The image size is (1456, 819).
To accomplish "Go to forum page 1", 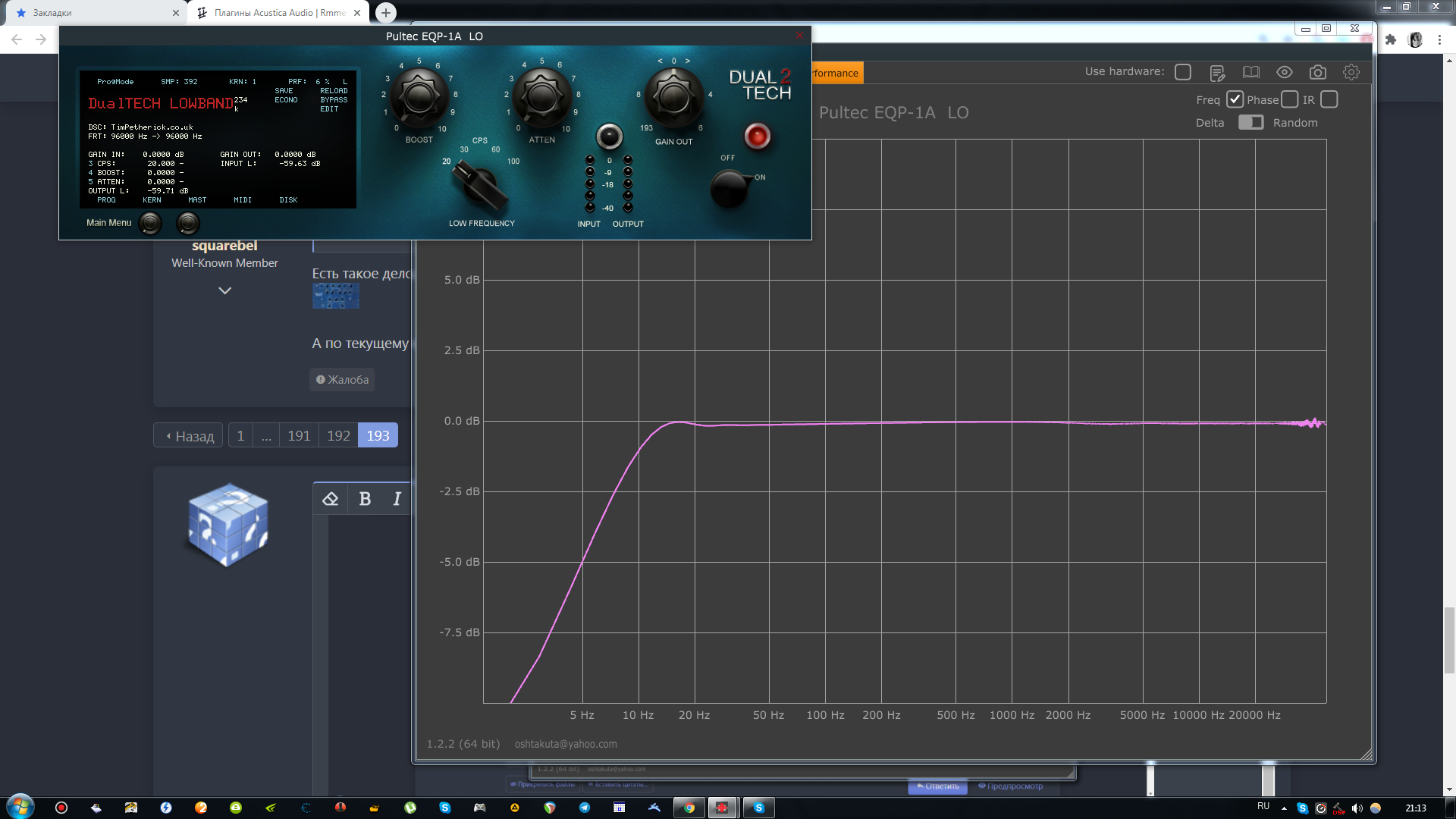I will tap(240, 436).
